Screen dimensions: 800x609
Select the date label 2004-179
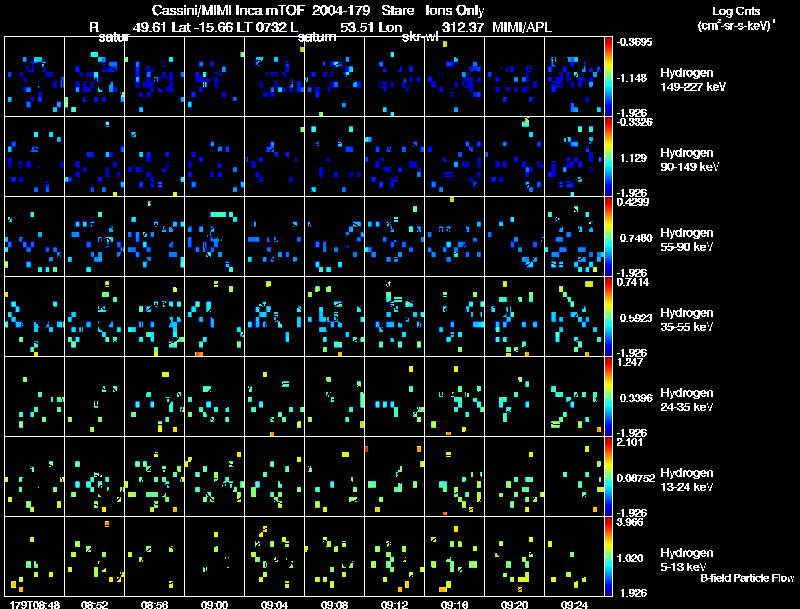341,10
